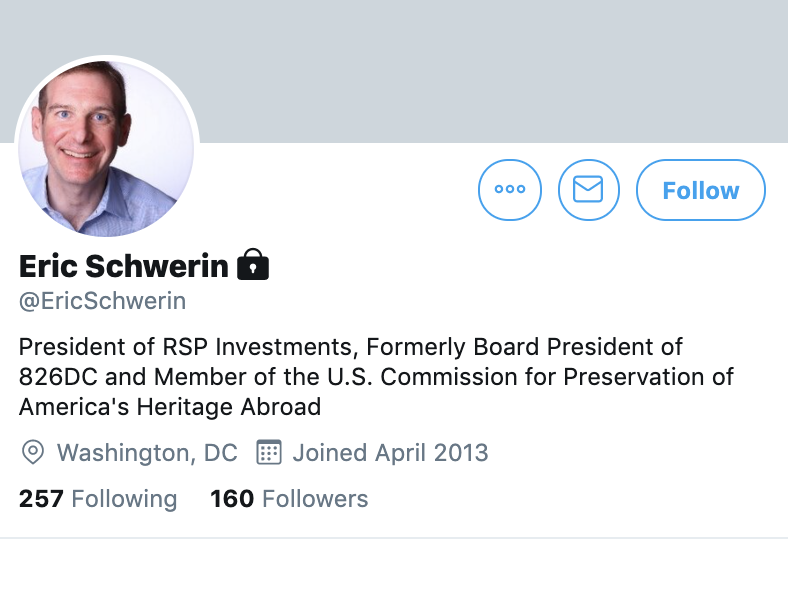Click the location pin icon
This screenshot has width=788, height=600.
(33, 452)
